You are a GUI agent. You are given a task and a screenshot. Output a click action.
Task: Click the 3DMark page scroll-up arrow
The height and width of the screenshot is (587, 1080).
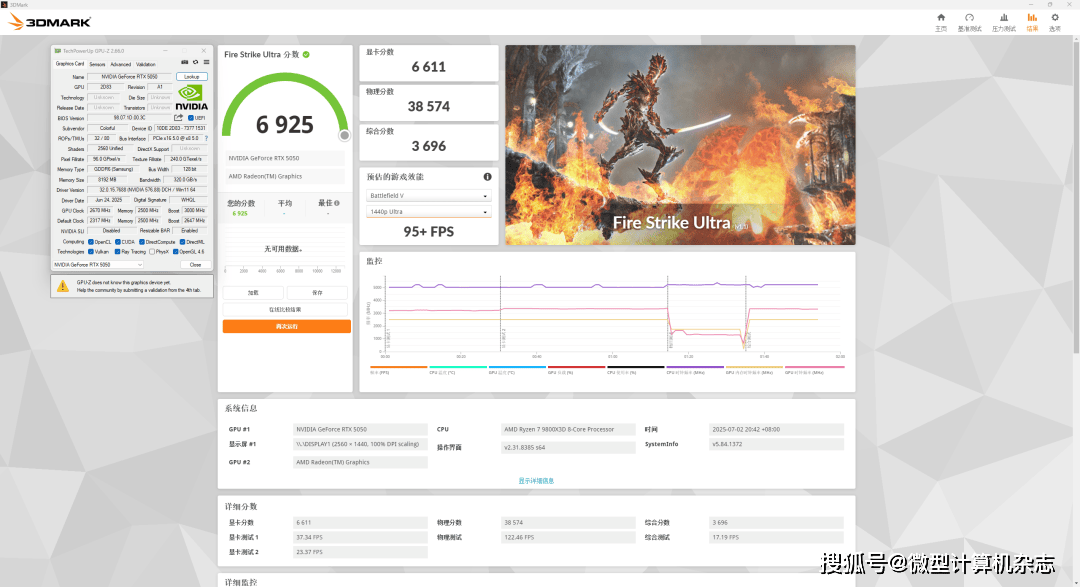pyautogui.click(x=1076, y=39)
